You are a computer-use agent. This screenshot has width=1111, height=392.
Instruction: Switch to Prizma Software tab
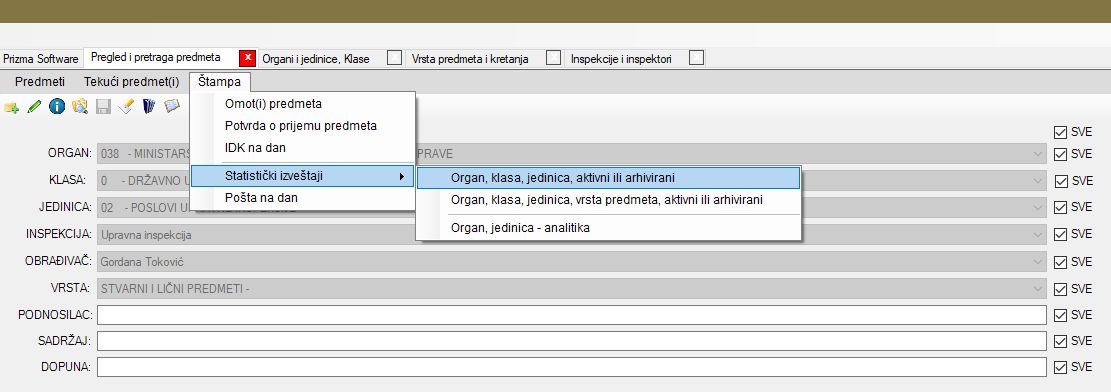41,59
